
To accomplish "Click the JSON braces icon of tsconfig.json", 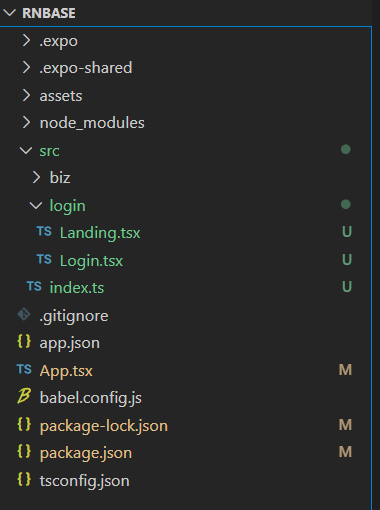I will click(24, 479).
